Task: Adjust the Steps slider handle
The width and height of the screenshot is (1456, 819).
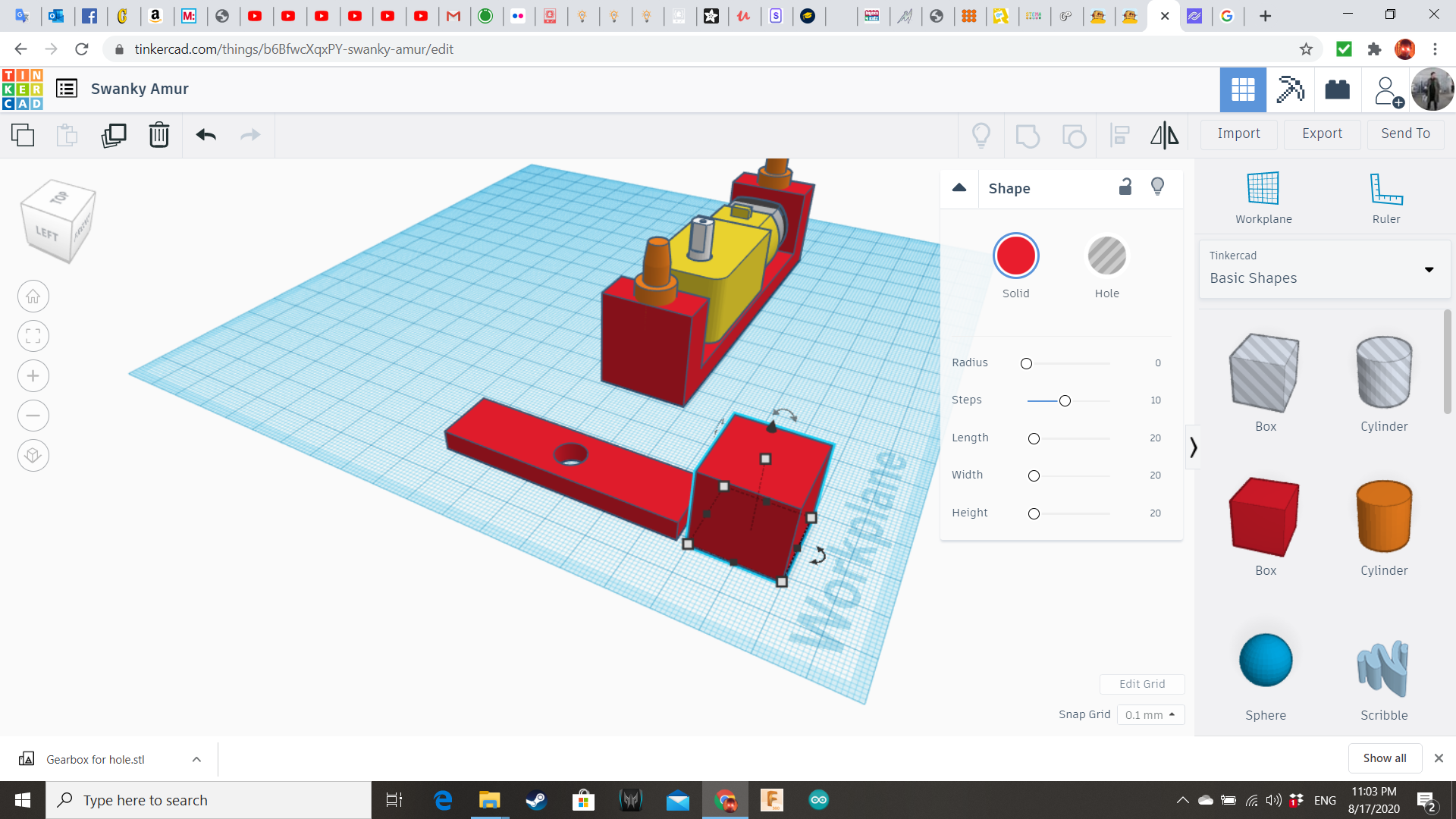Action: coord(1065,400)
